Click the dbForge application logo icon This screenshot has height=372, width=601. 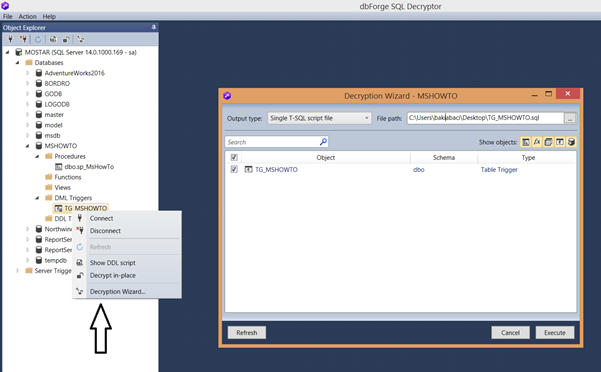click(x=5, y=6)
